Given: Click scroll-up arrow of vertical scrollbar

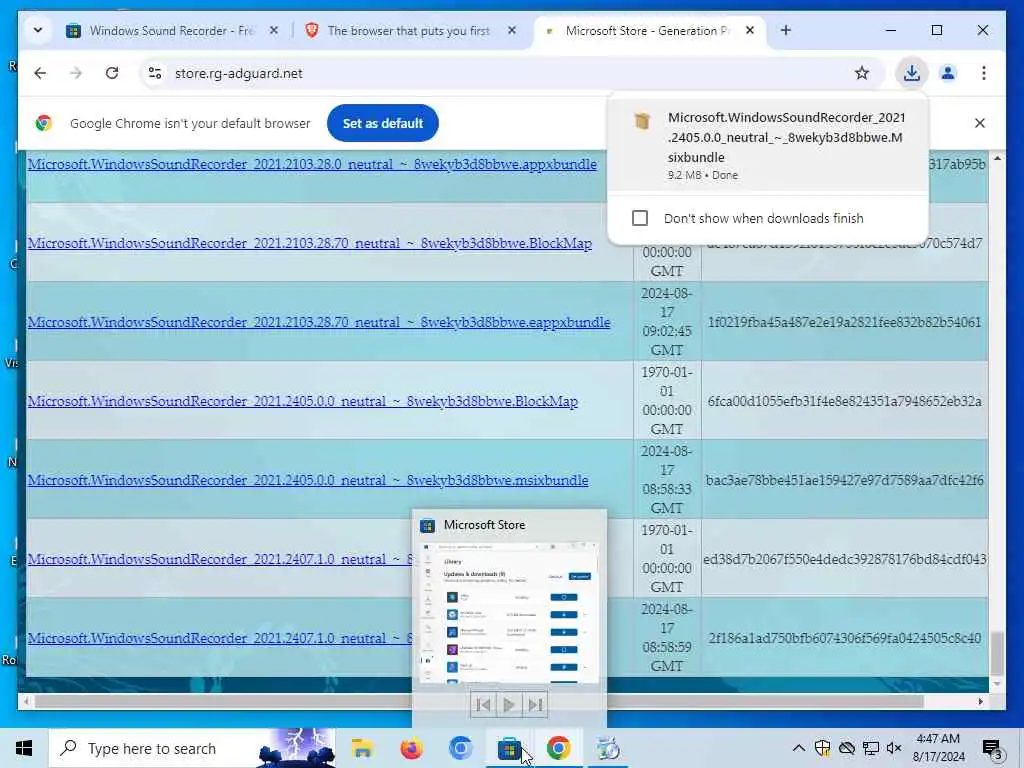Looking at the screenshot, I should pos(997,159).
